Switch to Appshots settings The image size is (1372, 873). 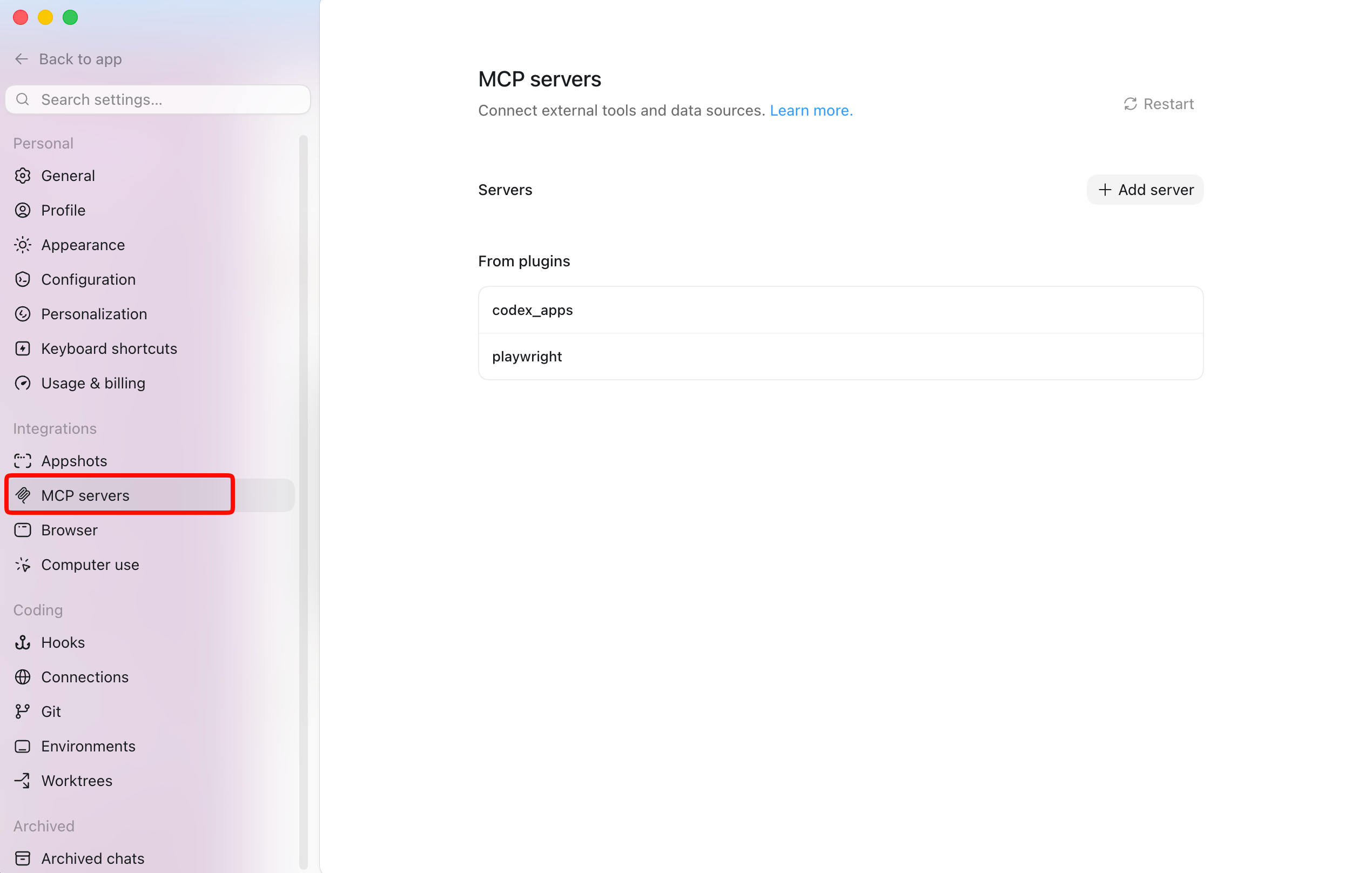click(x=150, y=461)
